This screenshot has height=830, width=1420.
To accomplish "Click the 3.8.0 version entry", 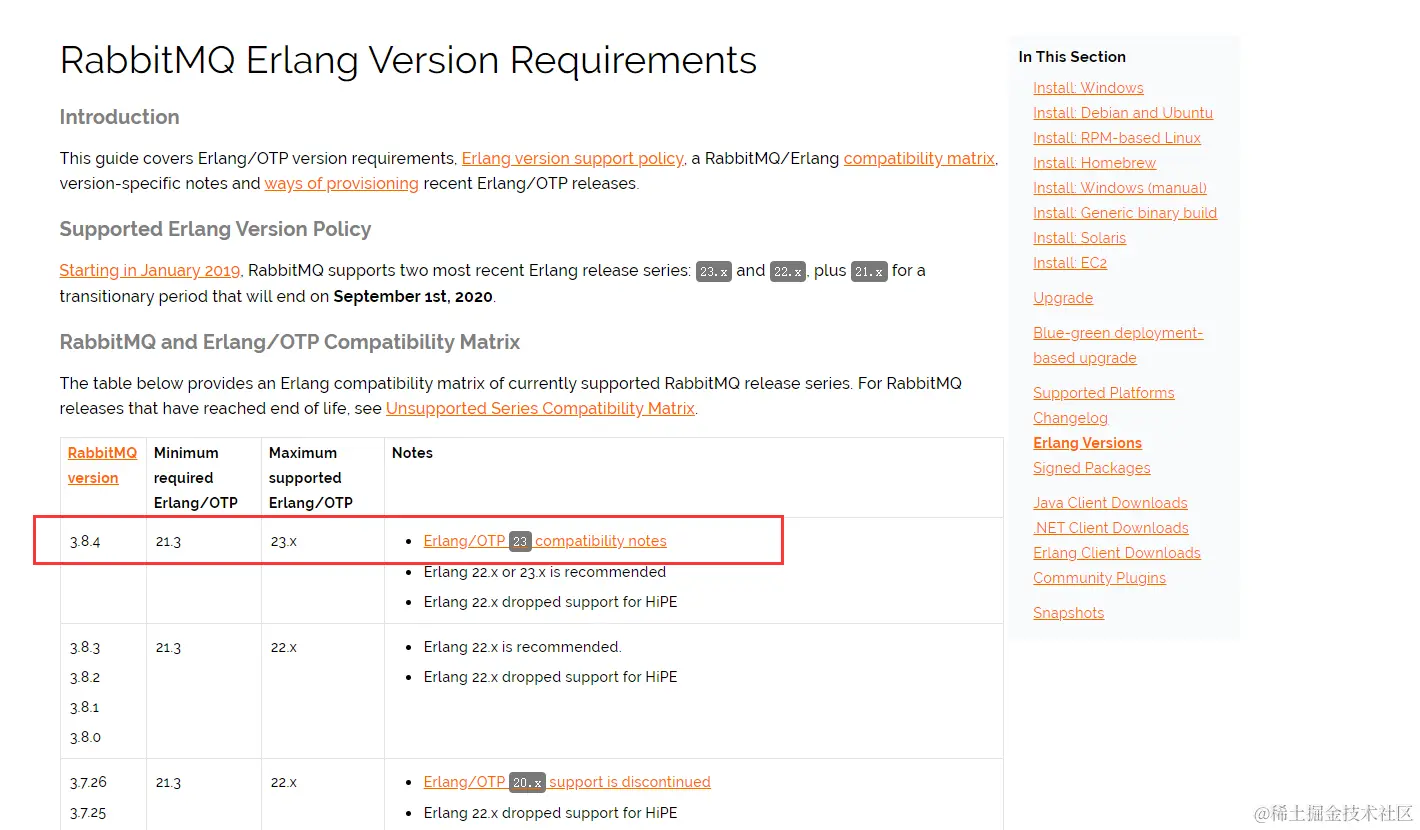I will [x=85, y=737].
